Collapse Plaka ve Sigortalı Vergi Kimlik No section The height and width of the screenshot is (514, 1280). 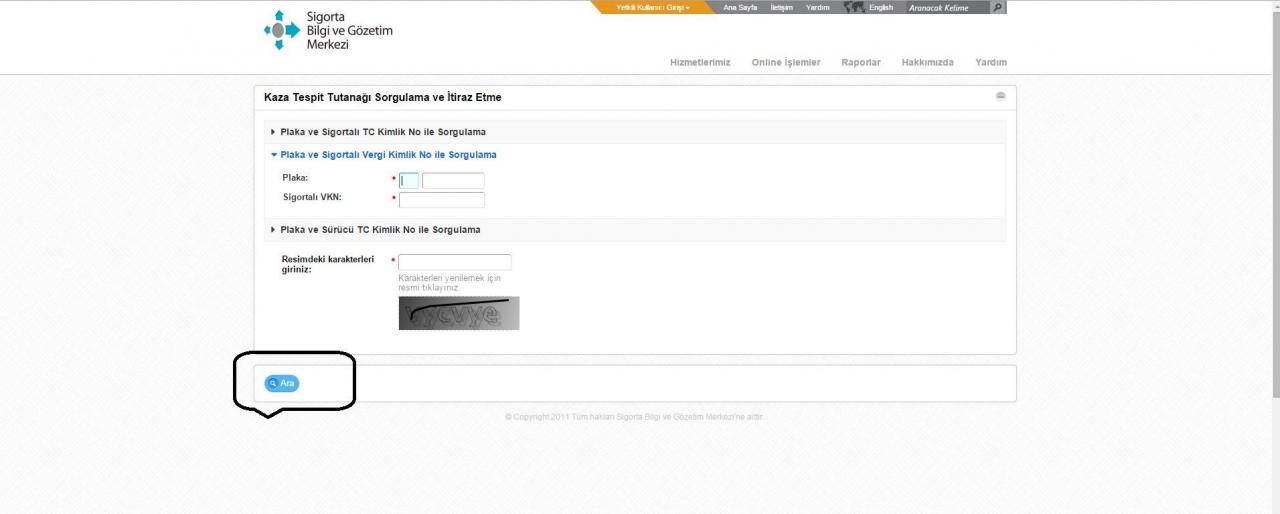(388, 155)
